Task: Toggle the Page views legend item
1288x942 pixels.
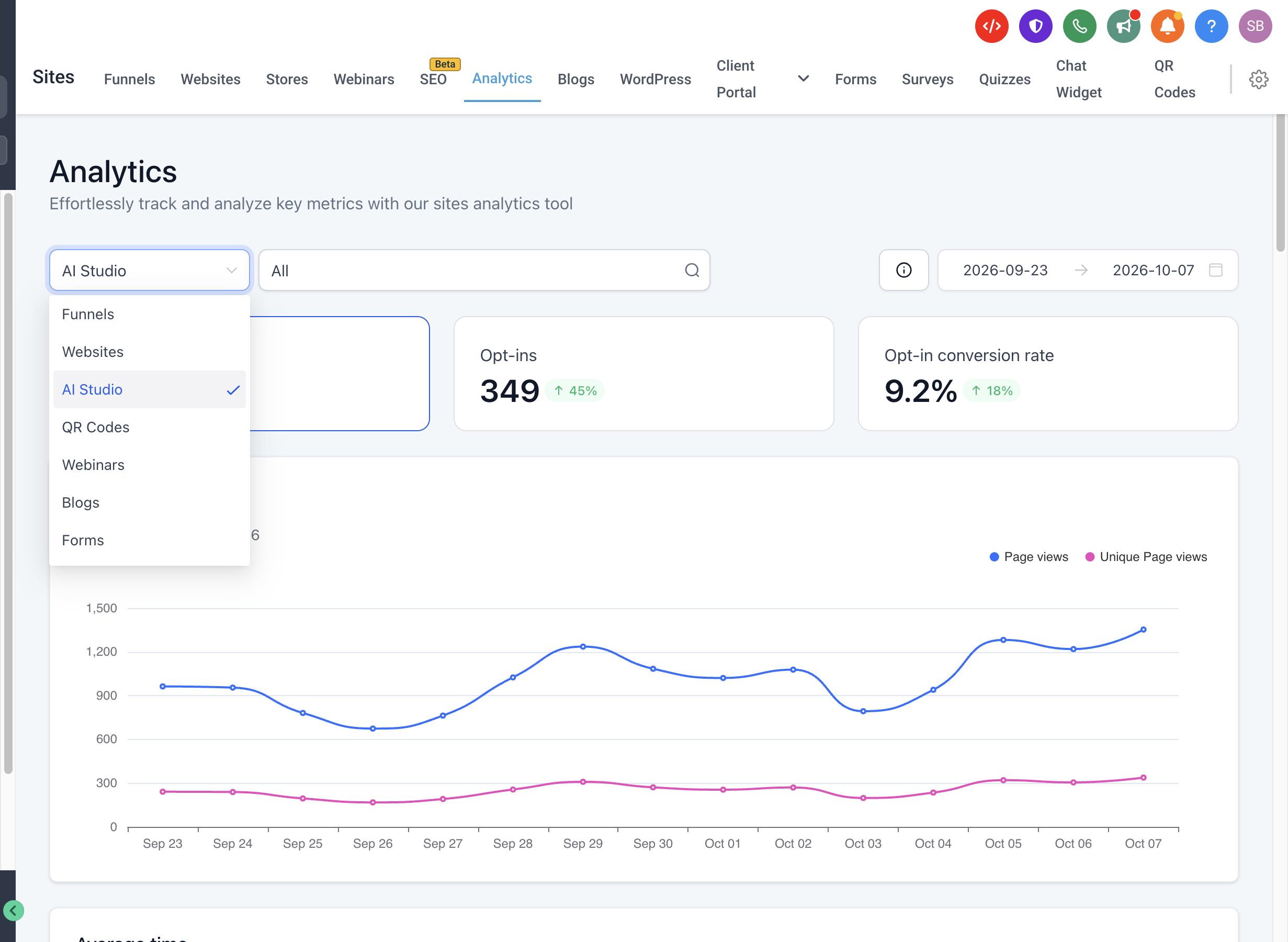Action: point(1029,557)
